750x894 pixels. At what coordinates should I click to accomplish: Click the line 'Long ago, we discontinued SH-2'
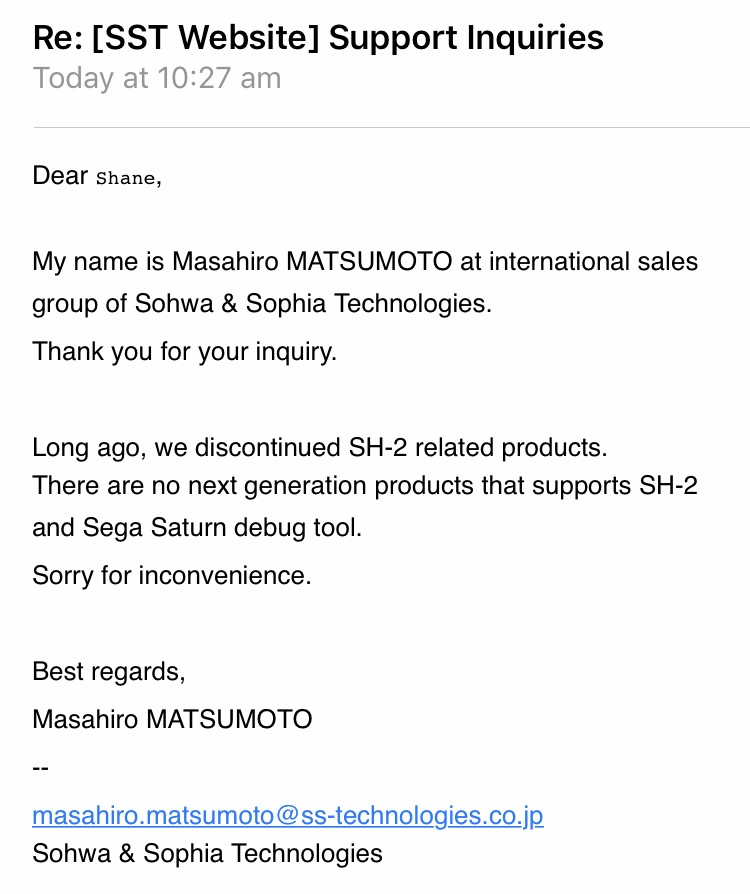tap(319, 447)
